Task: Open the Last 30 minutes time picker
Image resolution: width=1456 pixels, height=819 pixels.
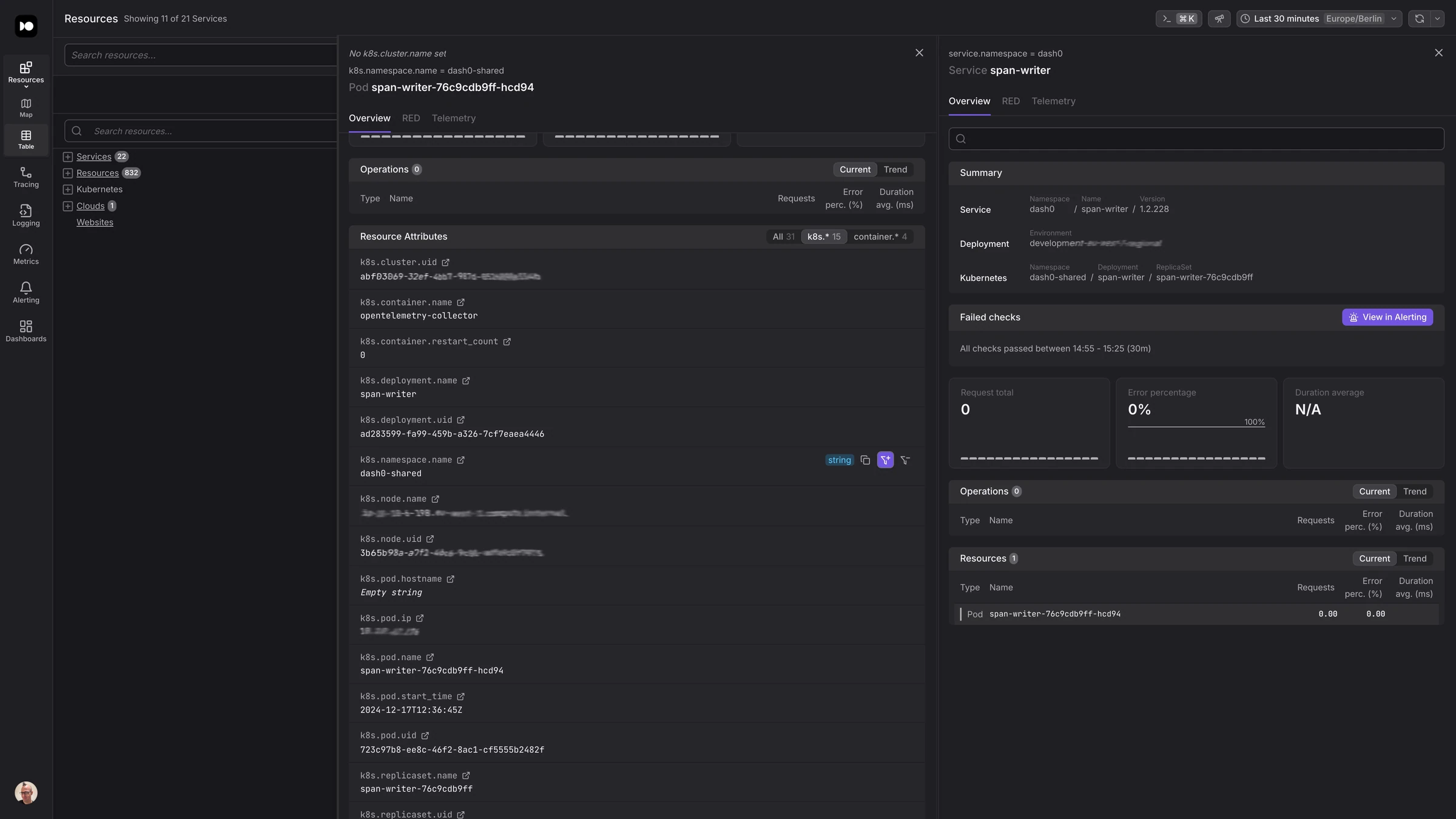Action: click(x=1319, y=19)
